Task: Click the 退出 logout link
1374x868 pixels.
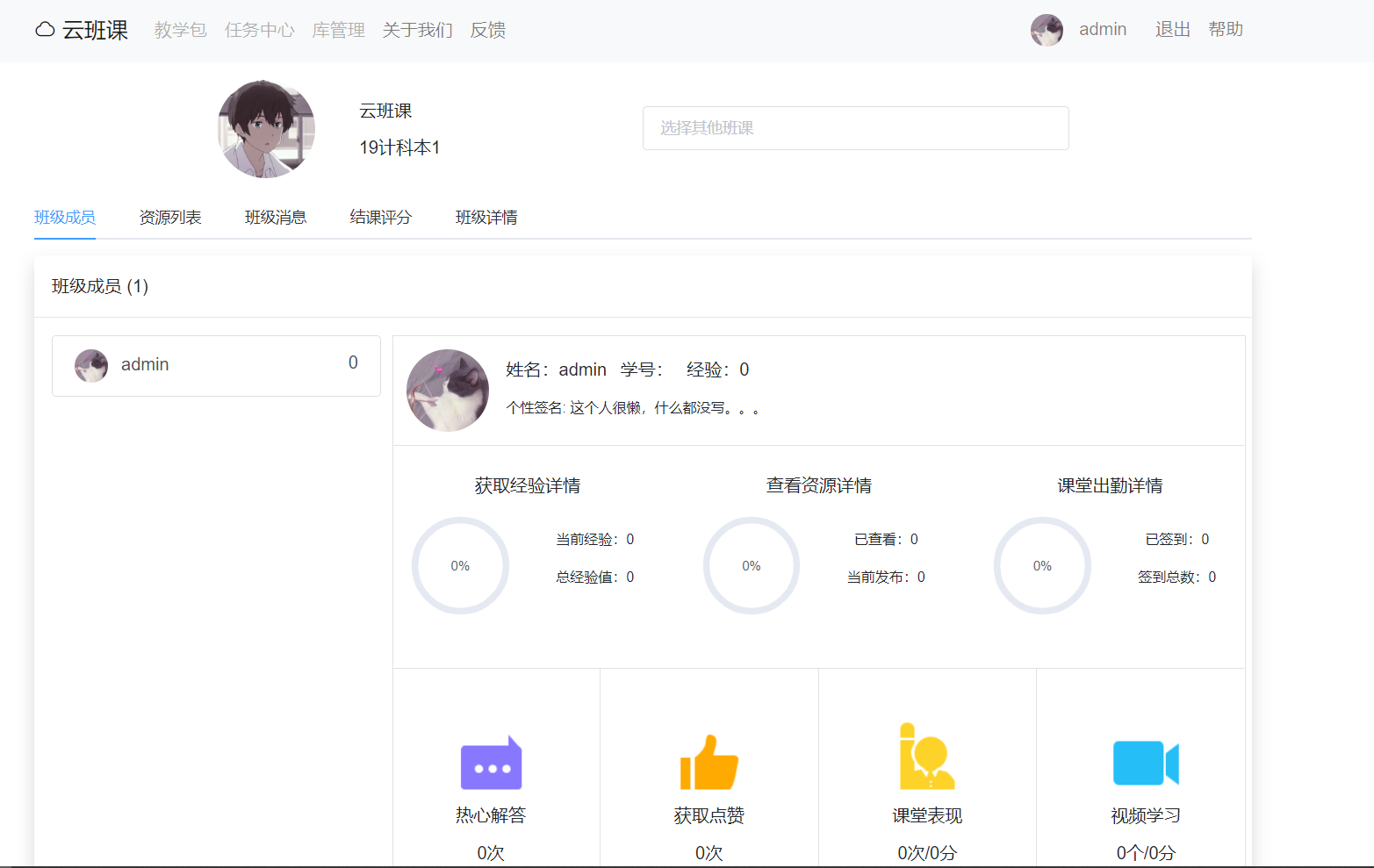Action: click(1173, 29)
